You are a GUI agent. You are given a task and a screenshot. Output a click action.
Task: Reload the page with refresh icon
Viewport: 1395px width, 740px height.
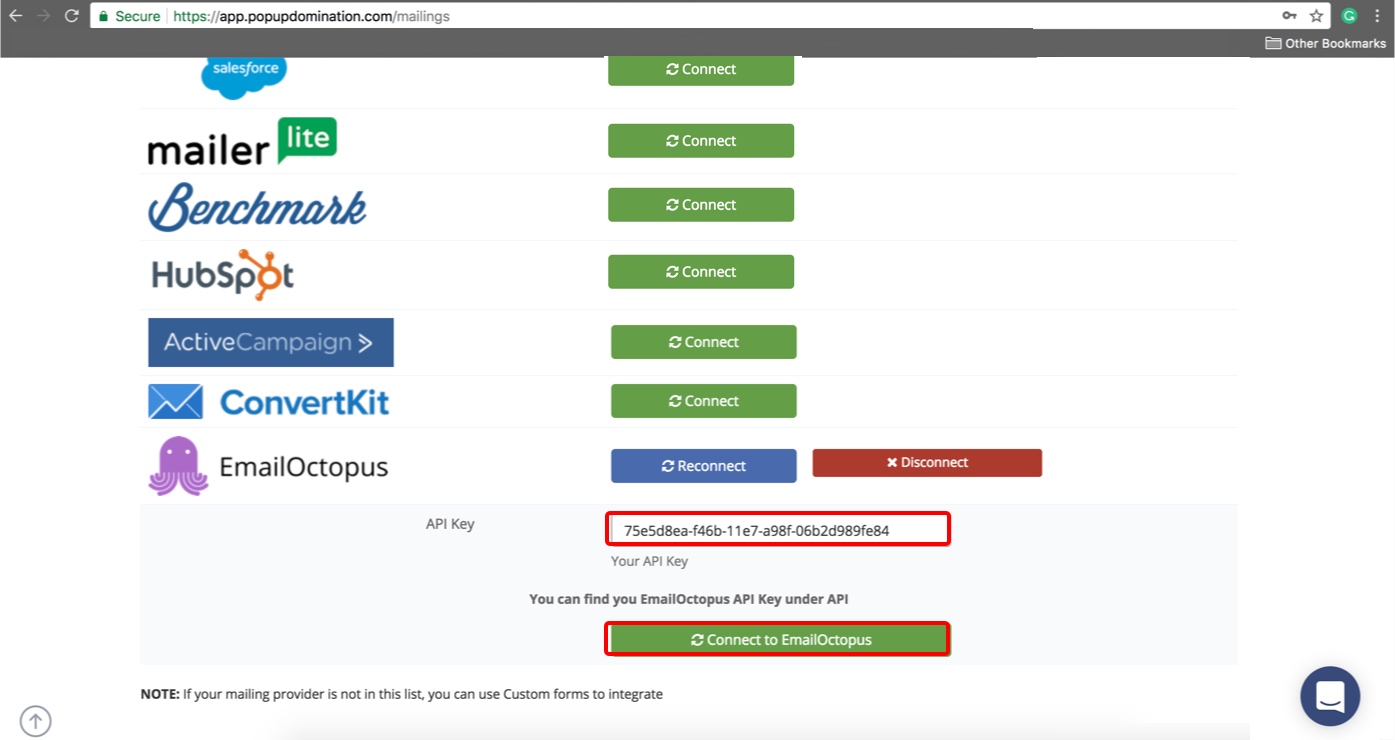coord(71,16)
